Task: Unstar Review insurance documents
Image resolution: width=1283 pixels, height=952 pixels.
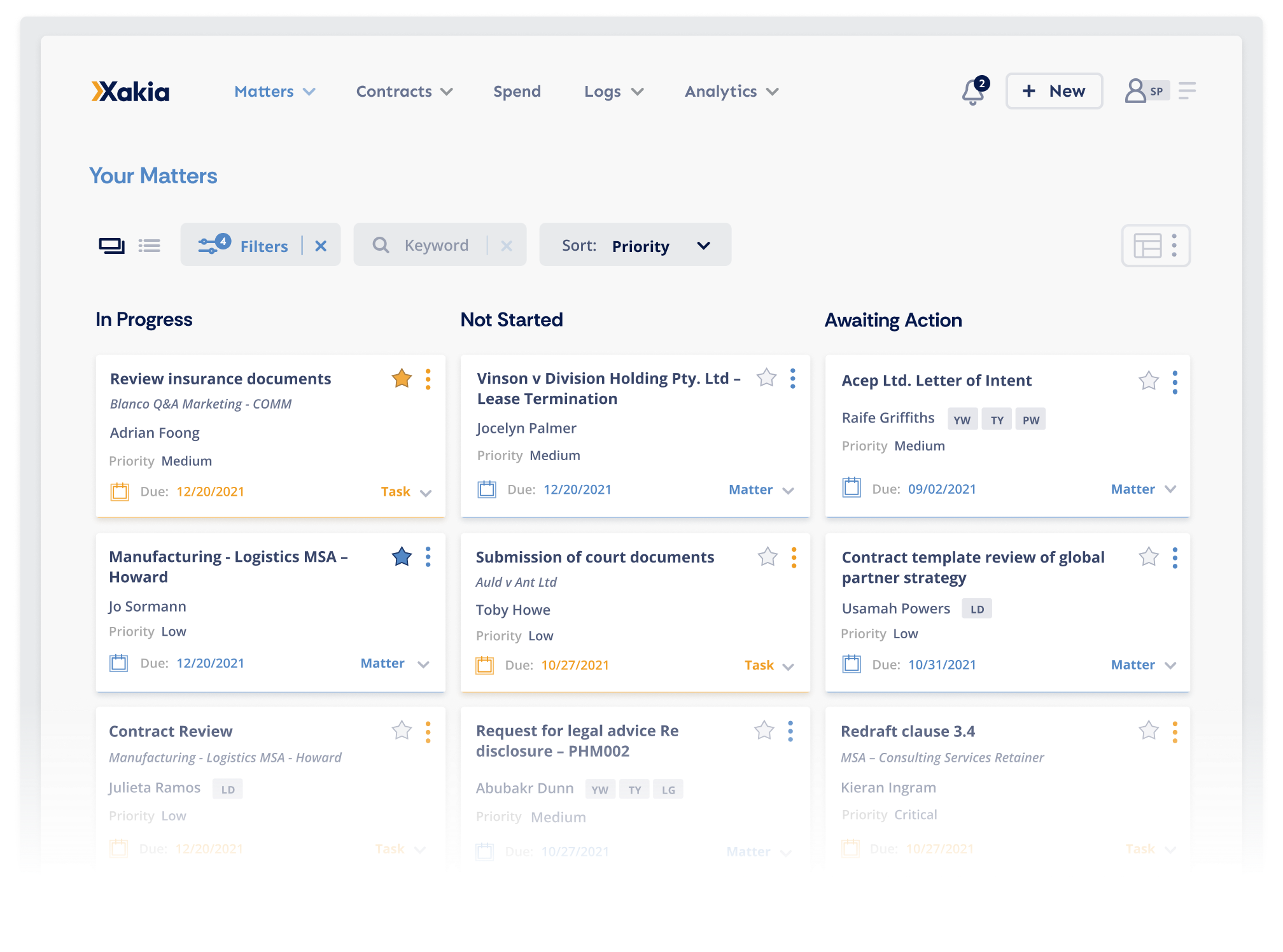Action: [402, 379]
